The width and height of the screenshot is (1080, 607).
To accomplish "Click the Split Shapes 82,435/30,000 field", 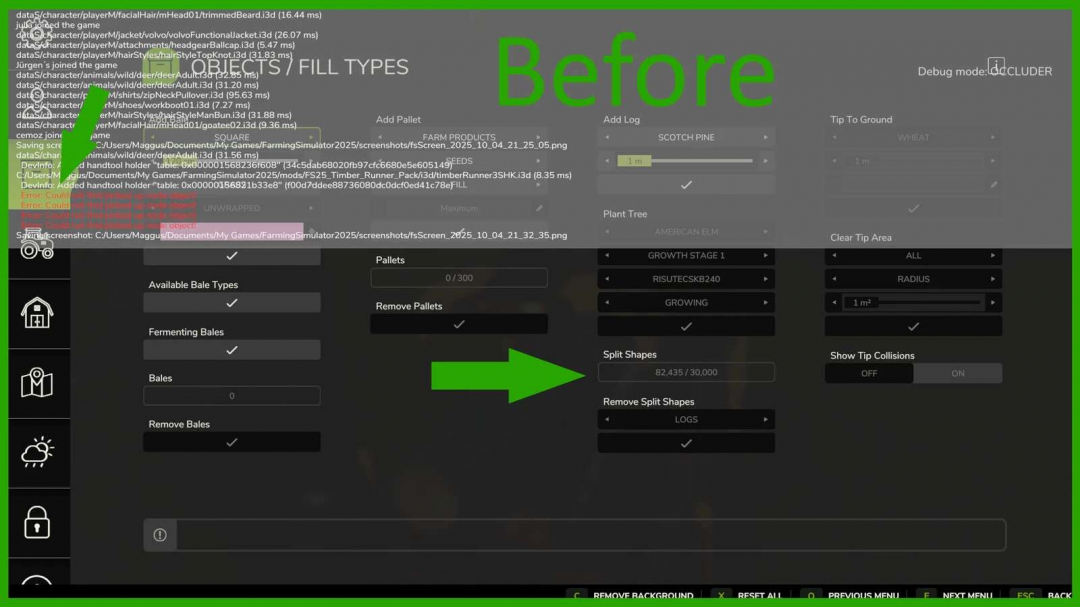I will point(686,371).
